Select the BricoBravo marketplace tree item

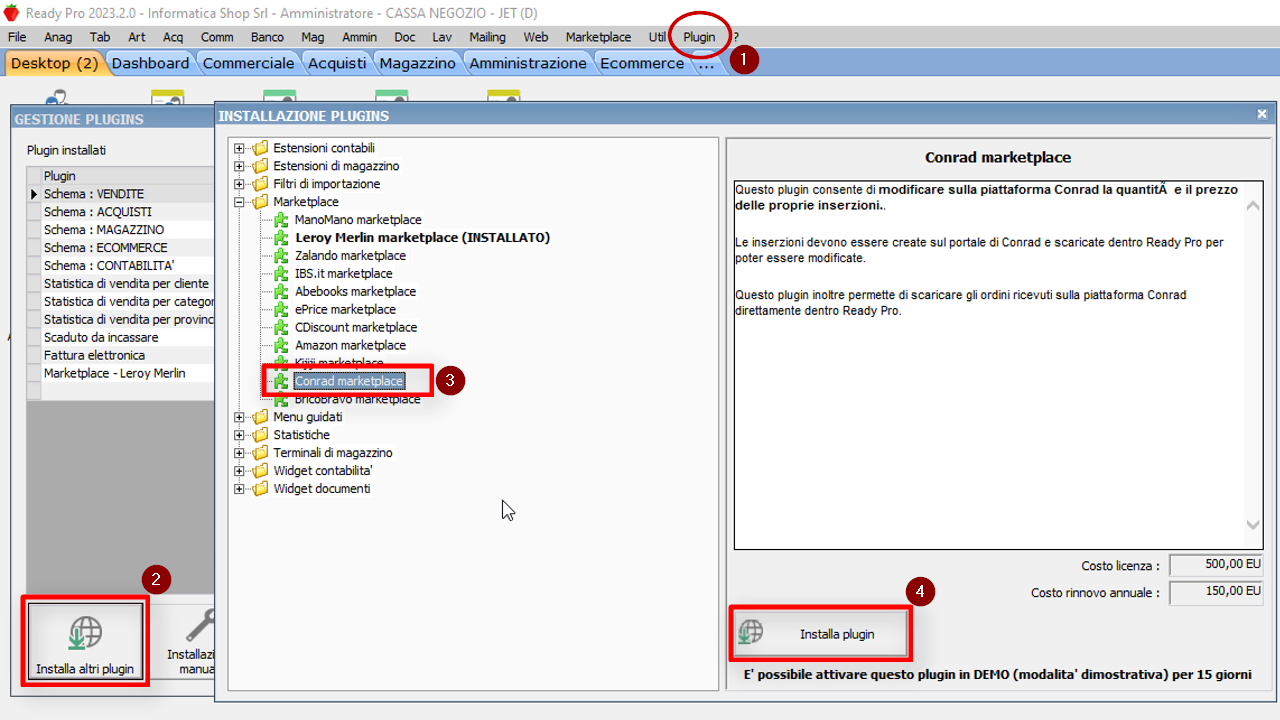[x=357, y=400]
